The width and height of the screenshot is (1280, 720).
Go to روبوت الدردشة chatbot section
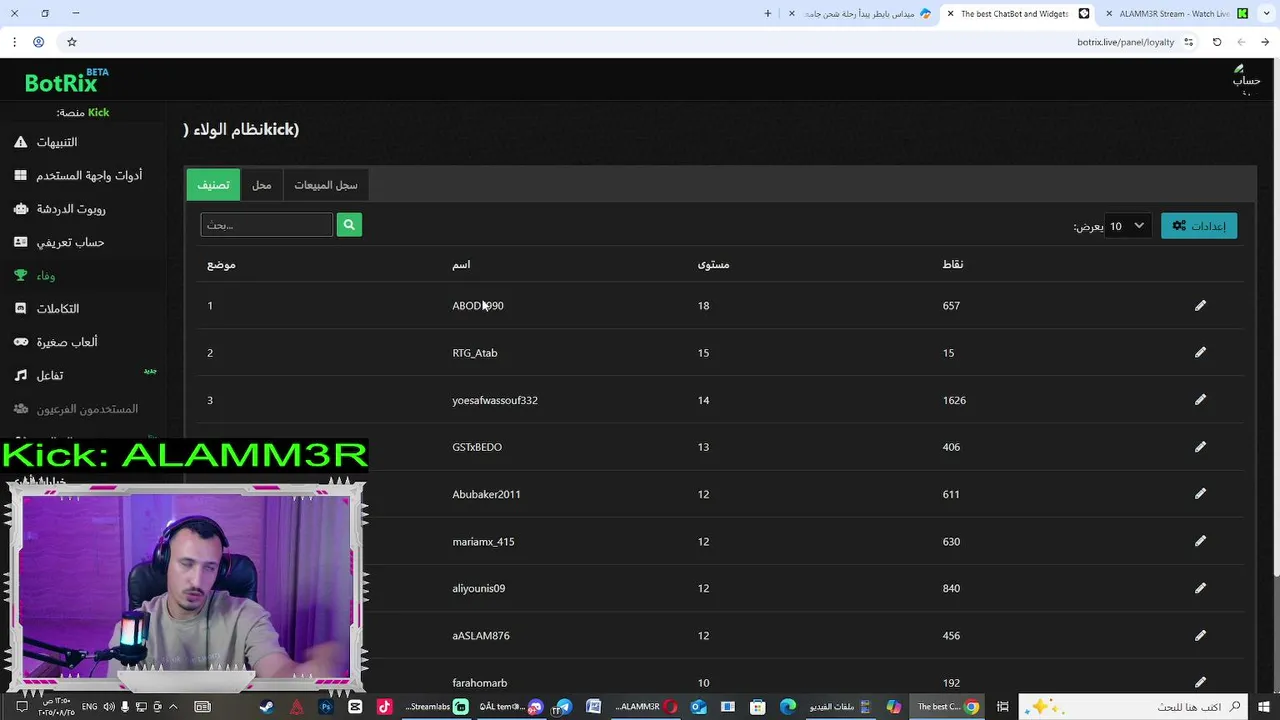coord(71,208)
